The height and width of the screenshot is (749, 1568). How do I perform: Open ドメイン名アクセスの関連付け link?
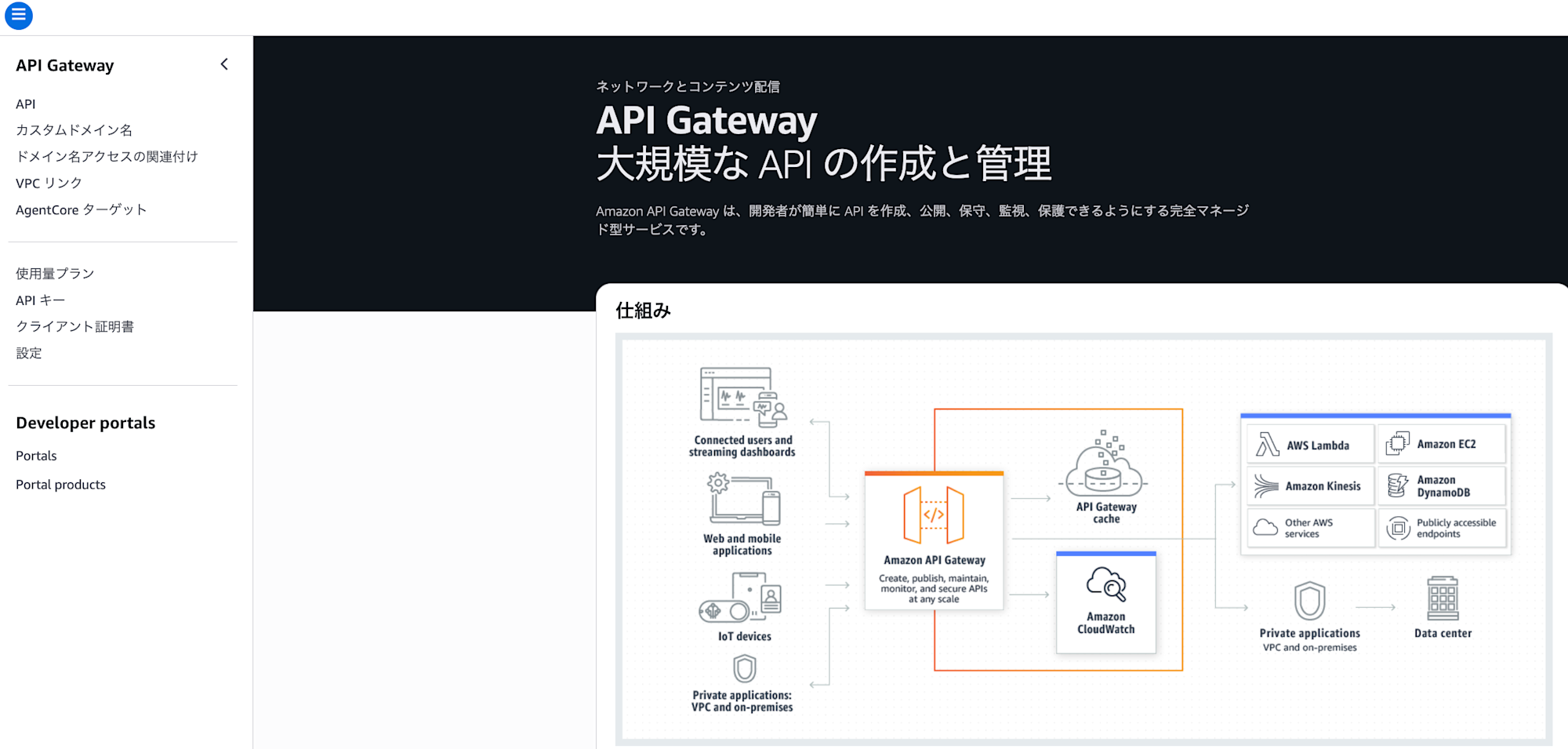tap(107, 157)
